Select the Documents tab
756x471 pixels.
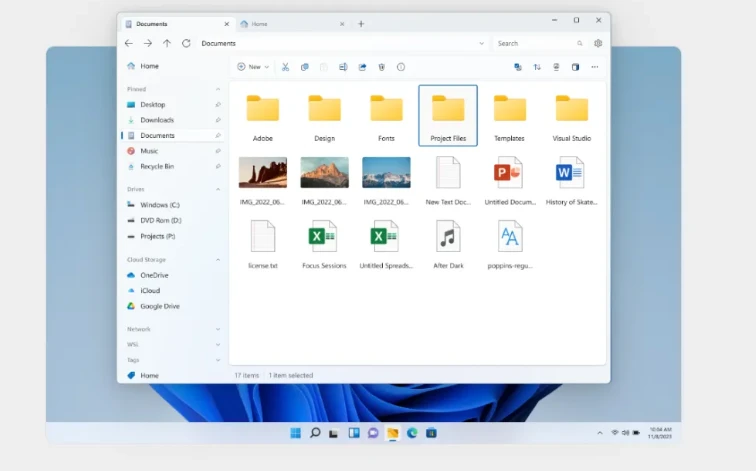(177, 24)
